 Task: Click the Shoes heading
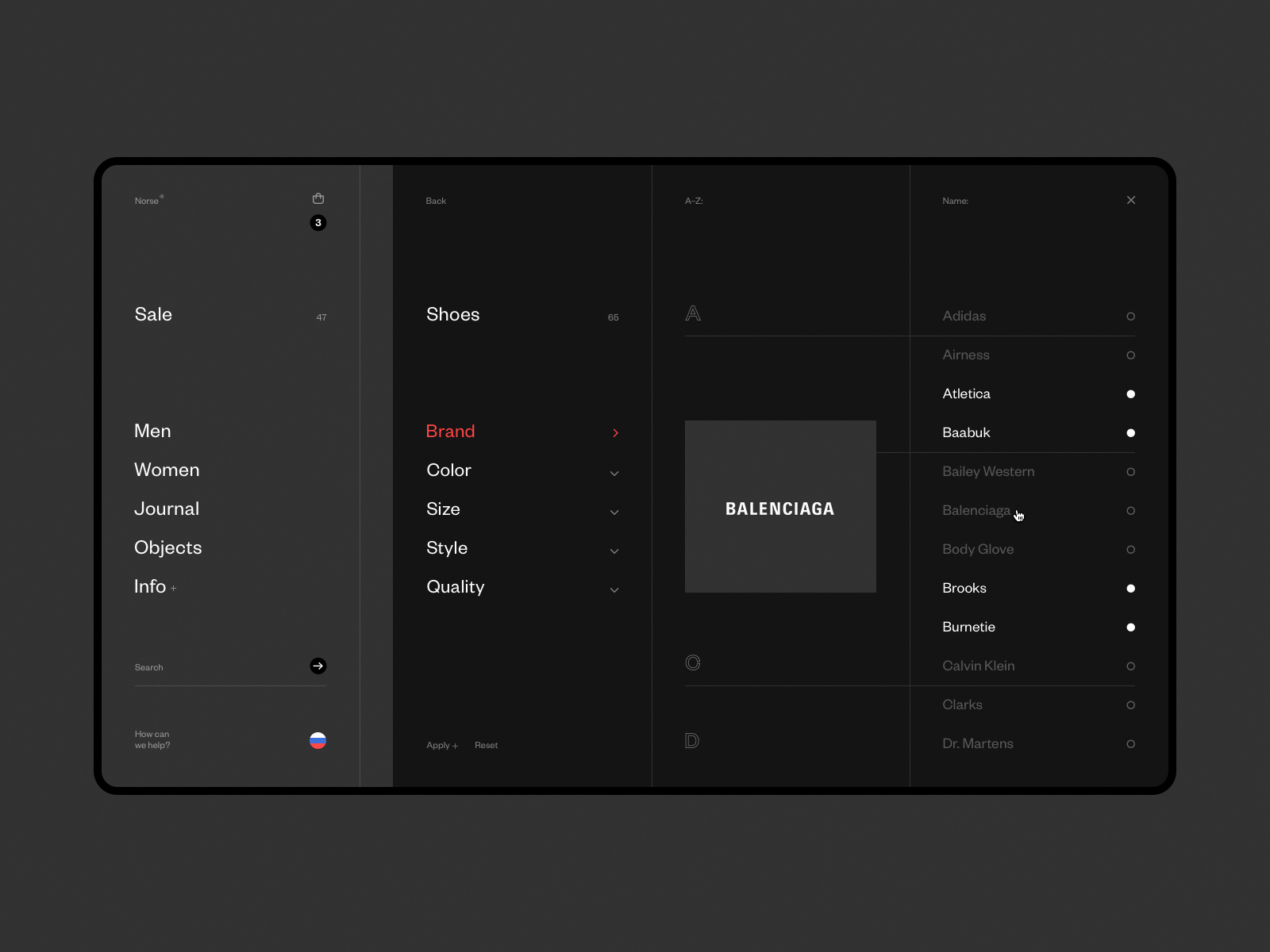point(453,314)
